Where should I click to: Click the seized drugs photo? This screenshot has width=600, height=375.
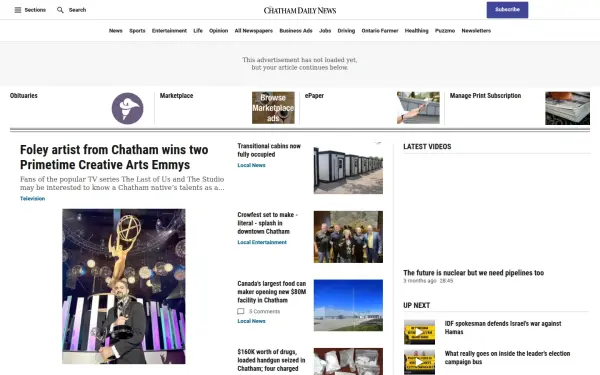348,362
